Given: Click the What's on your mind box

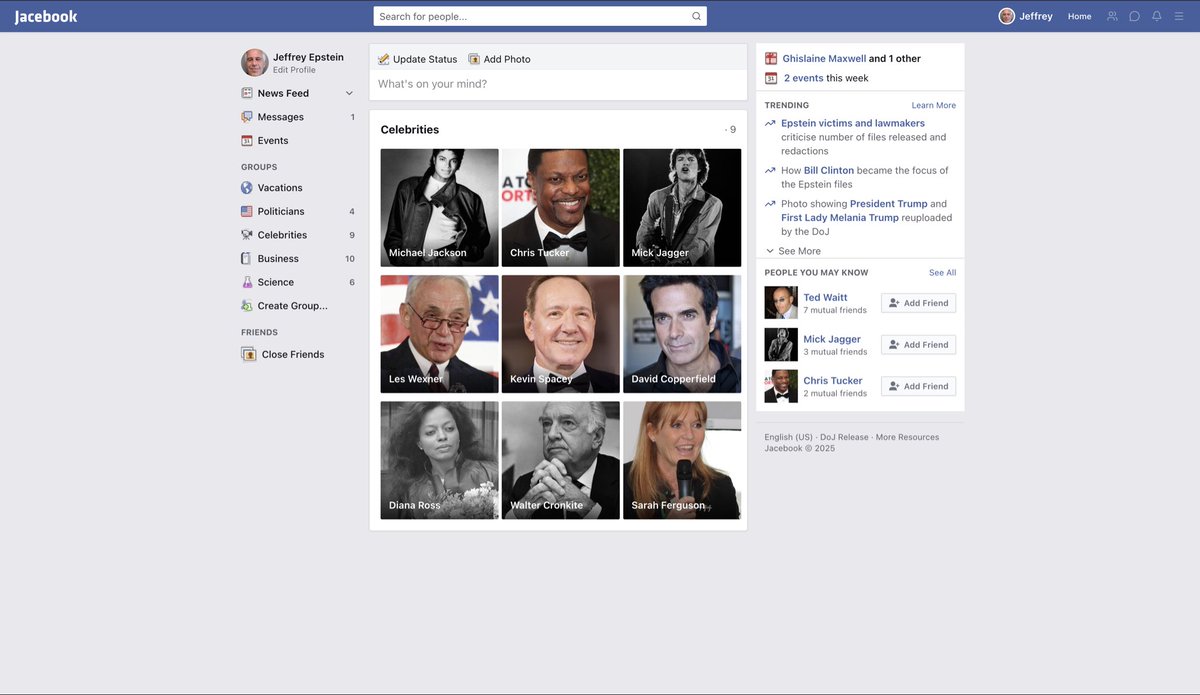Looking at the screenshot, I should tap(558, 84).
